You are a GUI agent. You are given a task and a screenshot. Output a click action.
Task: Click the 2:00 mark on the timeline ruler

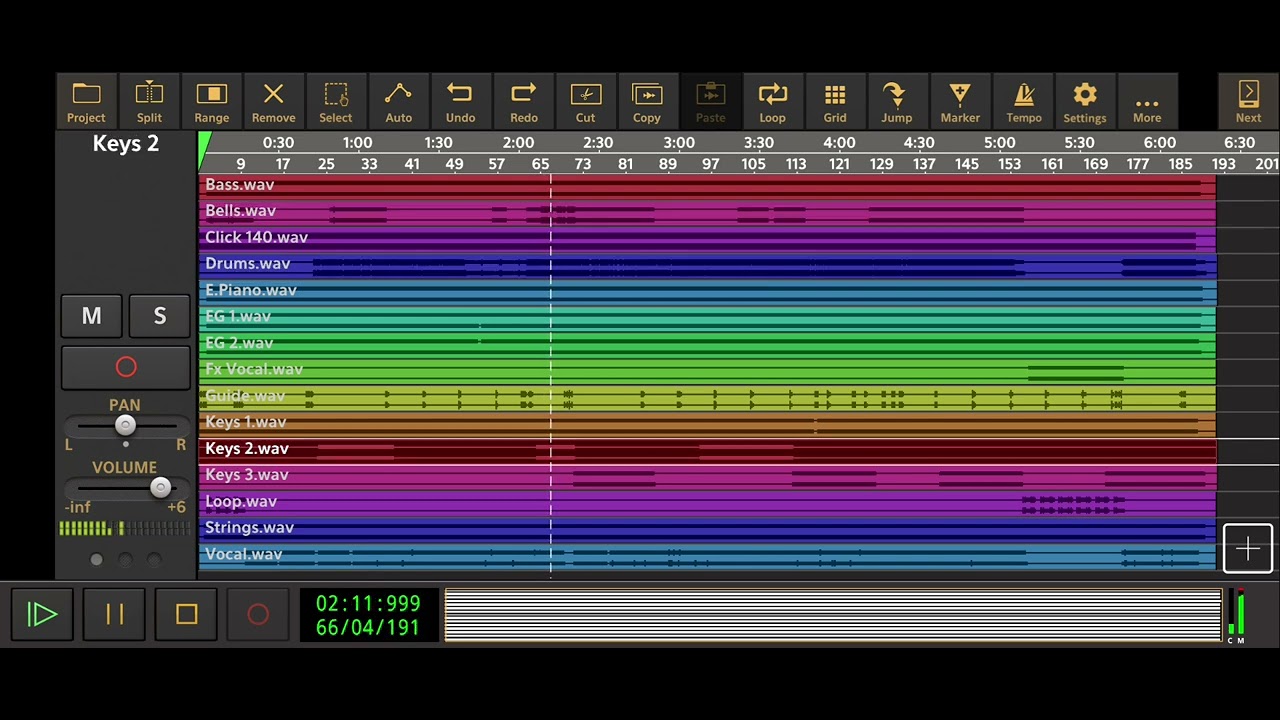pyautogui.click(x=518, y=143)
